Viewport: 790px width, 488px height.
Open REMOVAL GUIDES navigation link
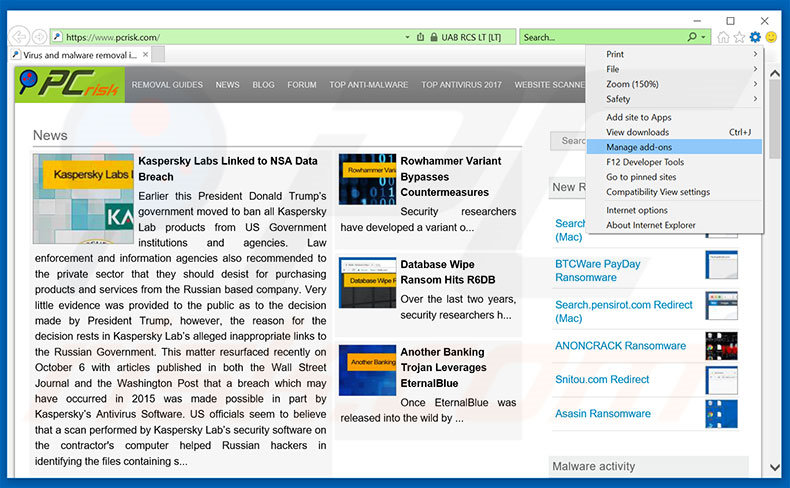pos(167,85)
